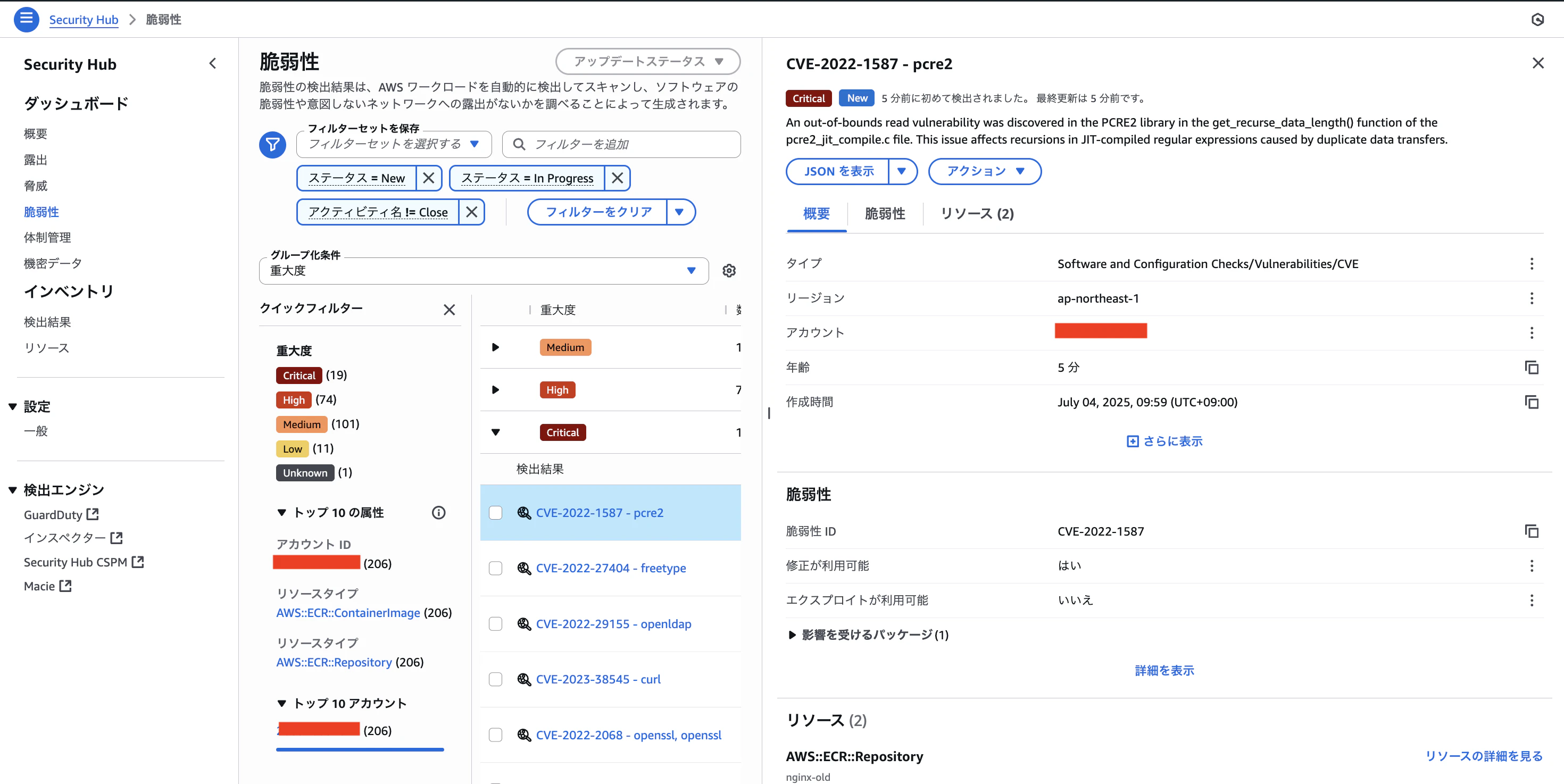Collapse the 設定 sidebar section

[x=12, y=406]
